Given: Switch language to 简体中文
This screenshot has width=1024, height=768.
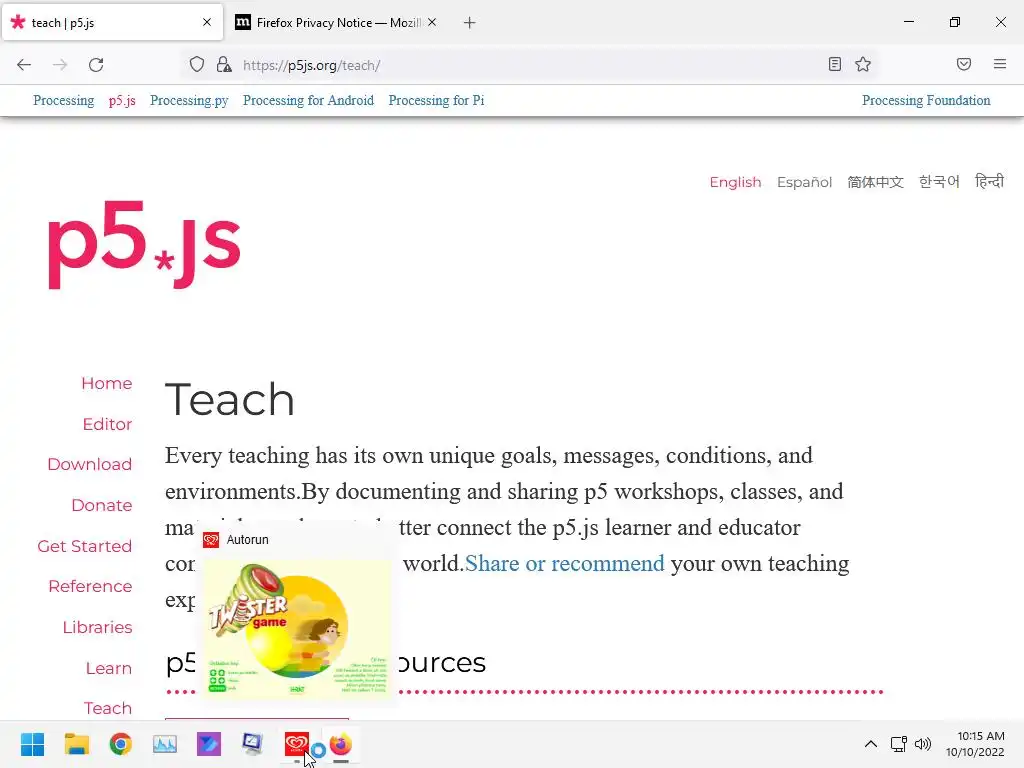Looking at the screenshot, I should (x=875, y=182).
